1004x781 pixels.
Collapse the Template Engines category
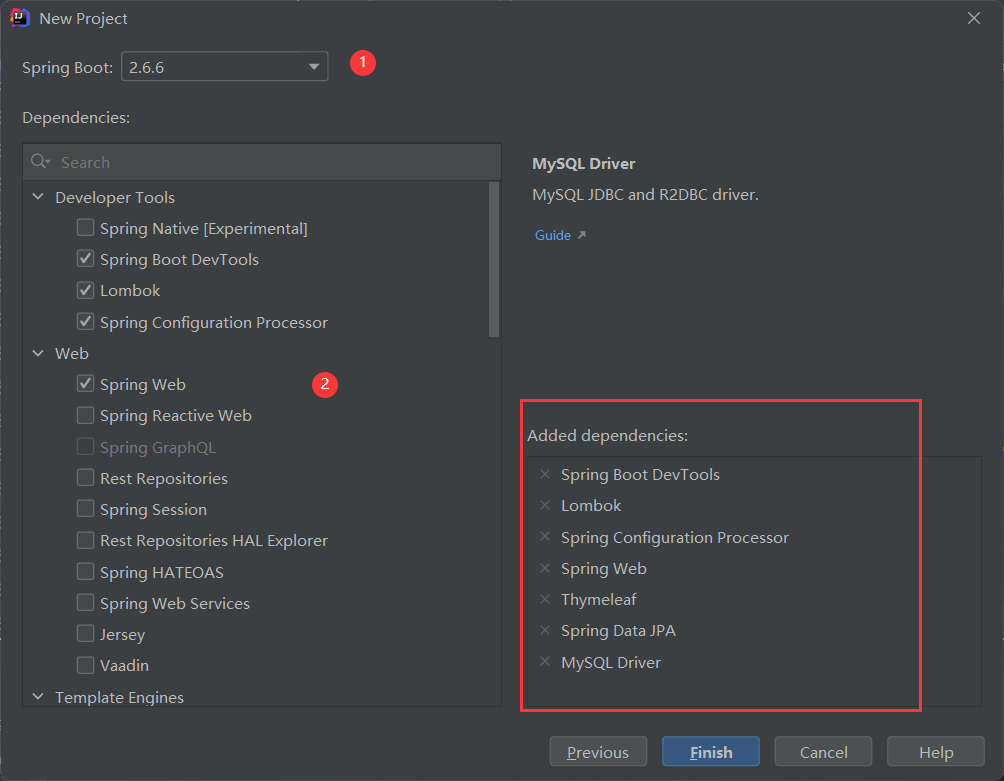(38, 697)
